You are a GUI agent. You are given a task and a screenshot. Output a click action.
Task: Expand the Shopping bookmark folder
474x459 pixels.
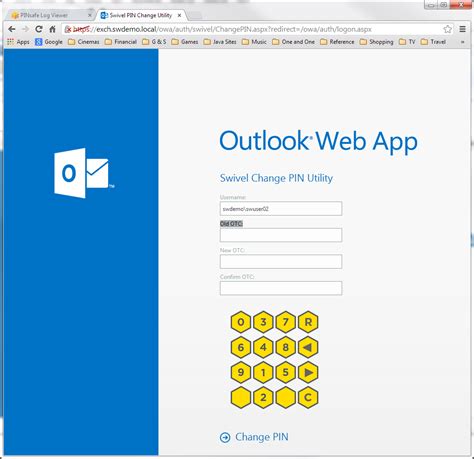377,42
